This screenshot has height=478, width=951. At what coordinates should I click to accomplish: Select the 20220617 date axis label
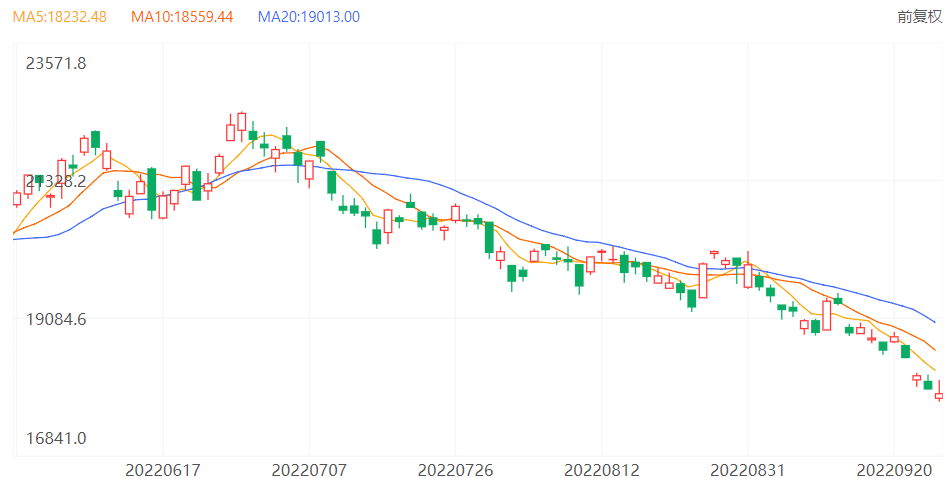click(x=163, y=470)
